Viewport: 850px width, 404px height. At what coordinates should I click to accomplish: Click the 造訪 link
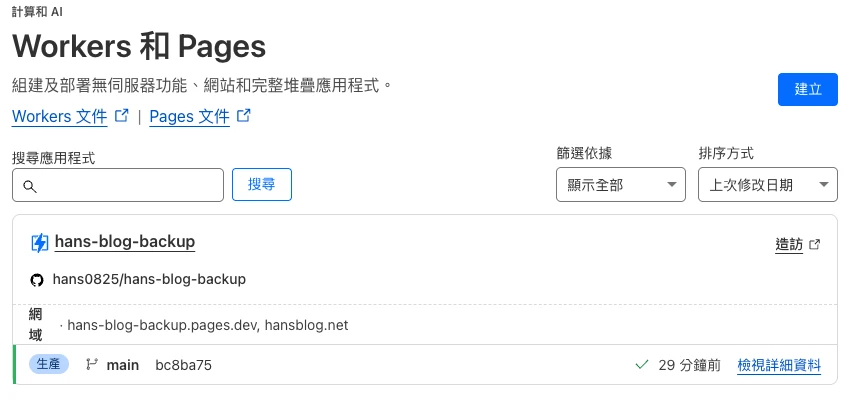(789, 245)
